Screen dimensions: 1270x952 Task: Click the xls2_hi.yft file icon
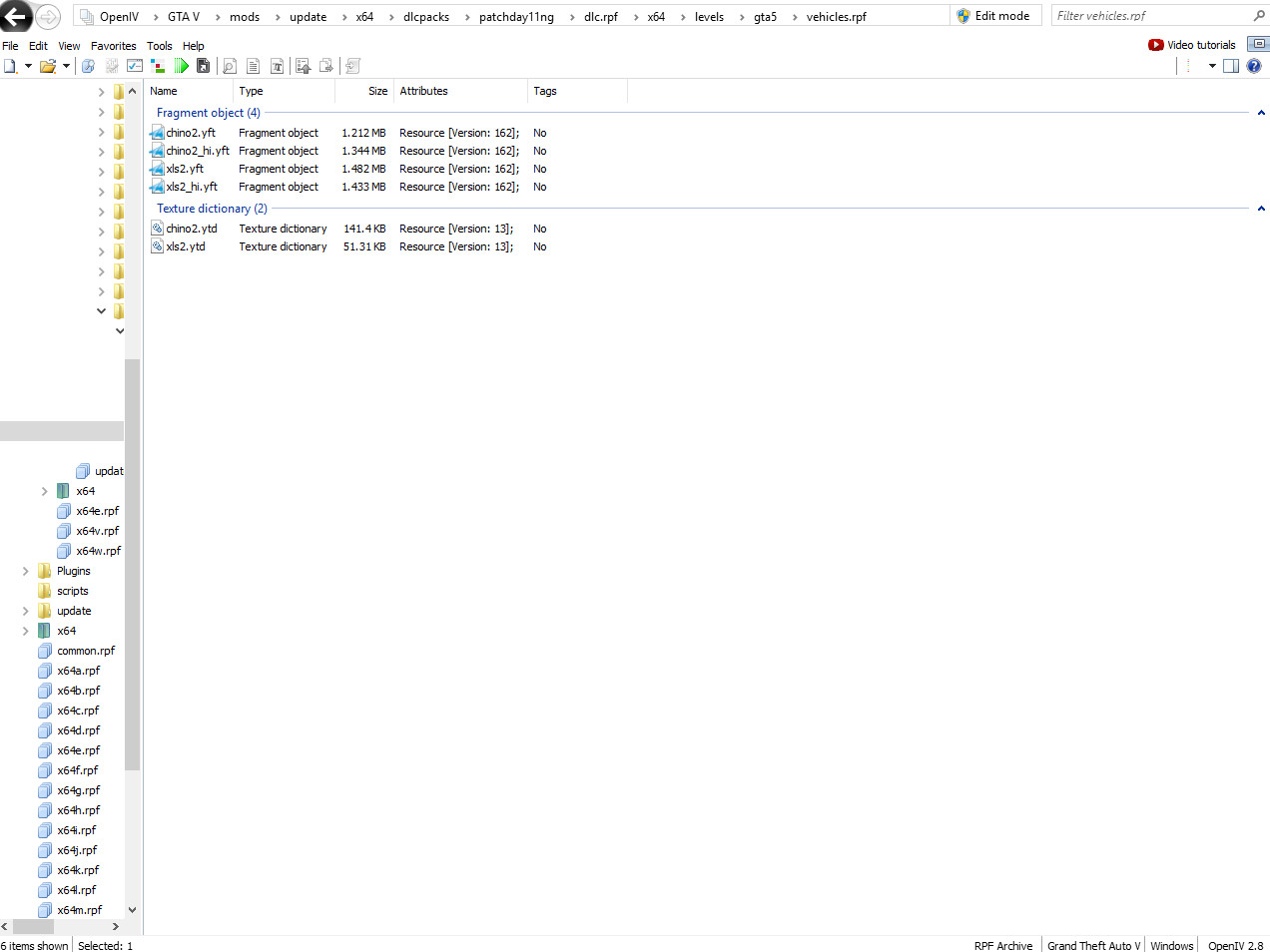click(x=157, y=187)
